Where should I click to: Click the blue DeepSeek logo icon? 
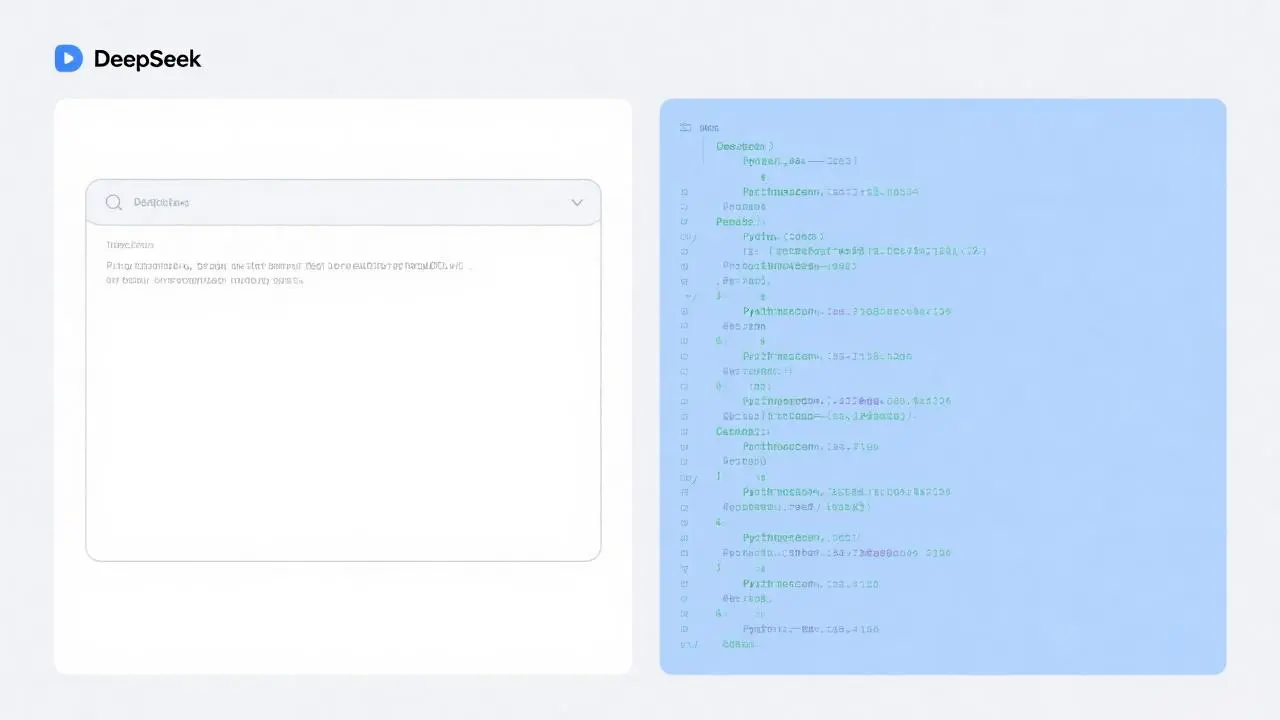(68, 59)
